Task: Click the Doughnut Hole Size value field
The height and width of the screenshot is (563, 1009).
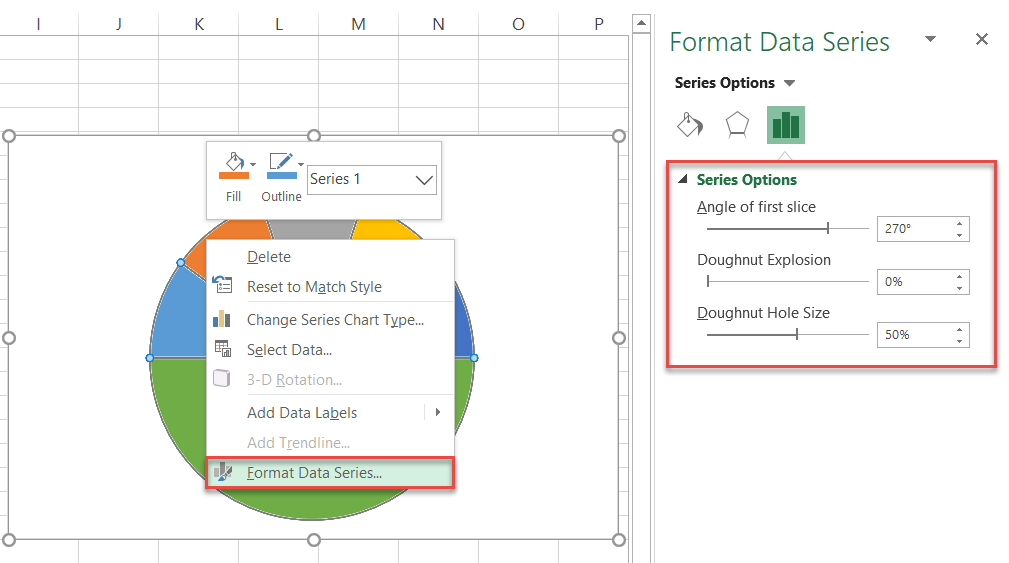Action: (x=913, y=335)
